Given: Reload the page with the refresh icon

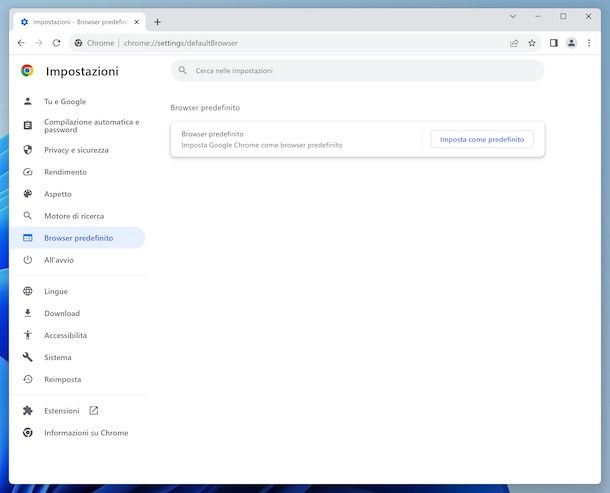Looking at the screenshot, I should (x=56, y=43).
